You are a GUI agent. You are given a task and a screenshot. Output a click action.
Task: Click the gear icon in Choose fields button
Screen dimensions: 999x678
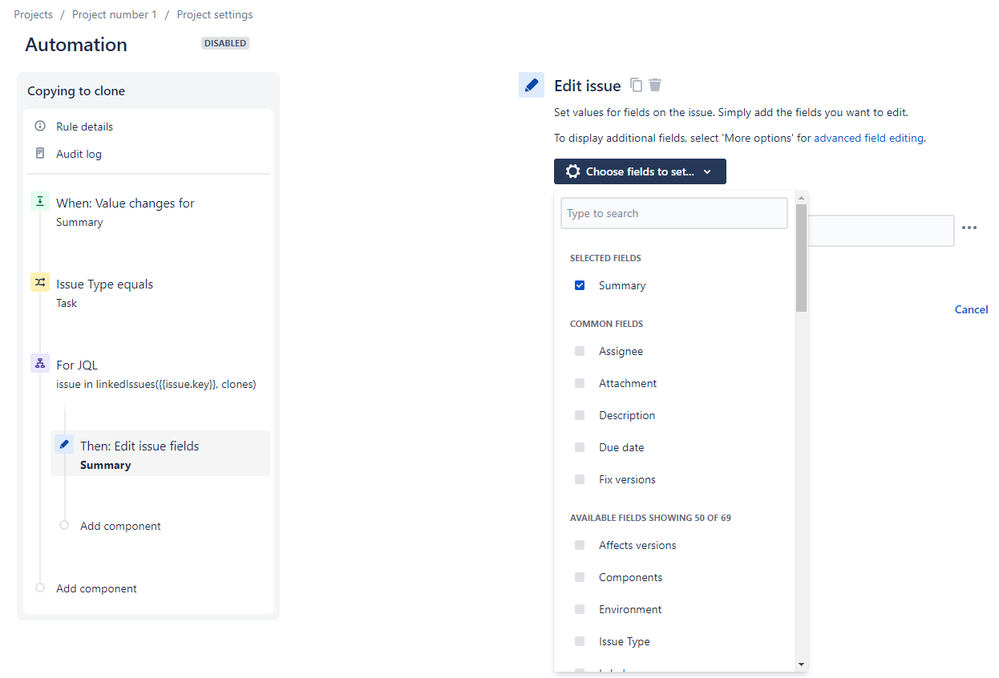pyautogui.click(x=573, y=171)
